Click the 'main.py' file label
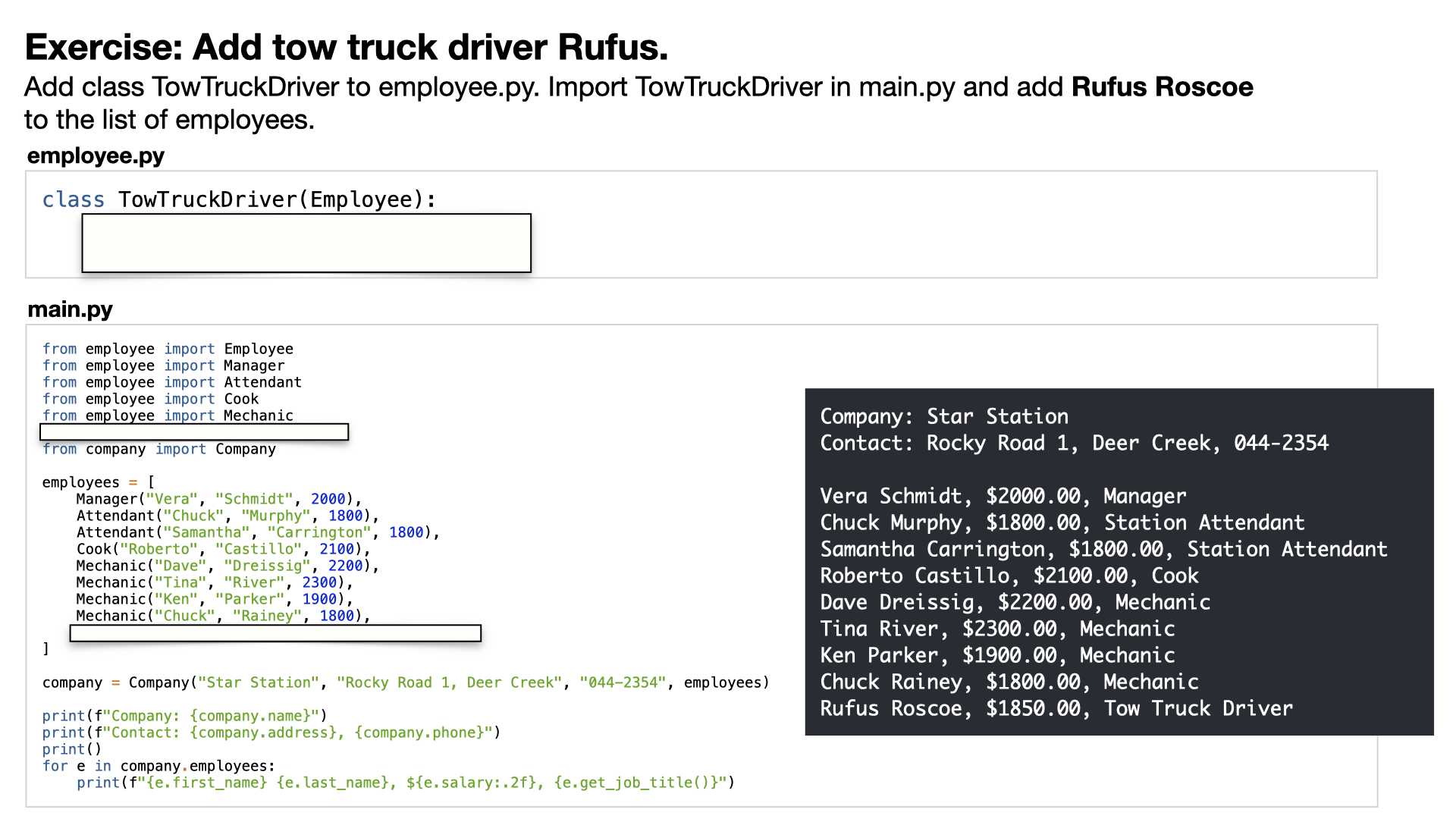Image resolution: width=1456 pixels, height=819 pixels. (70, 309)
